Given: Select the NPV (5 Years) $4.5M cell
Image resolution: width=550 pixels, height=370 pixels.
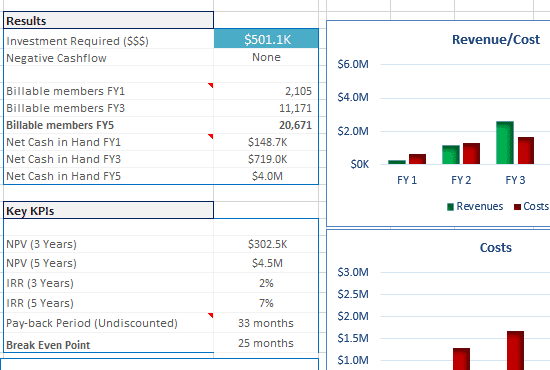Looking at the screenshot, I should click(266, 263).
